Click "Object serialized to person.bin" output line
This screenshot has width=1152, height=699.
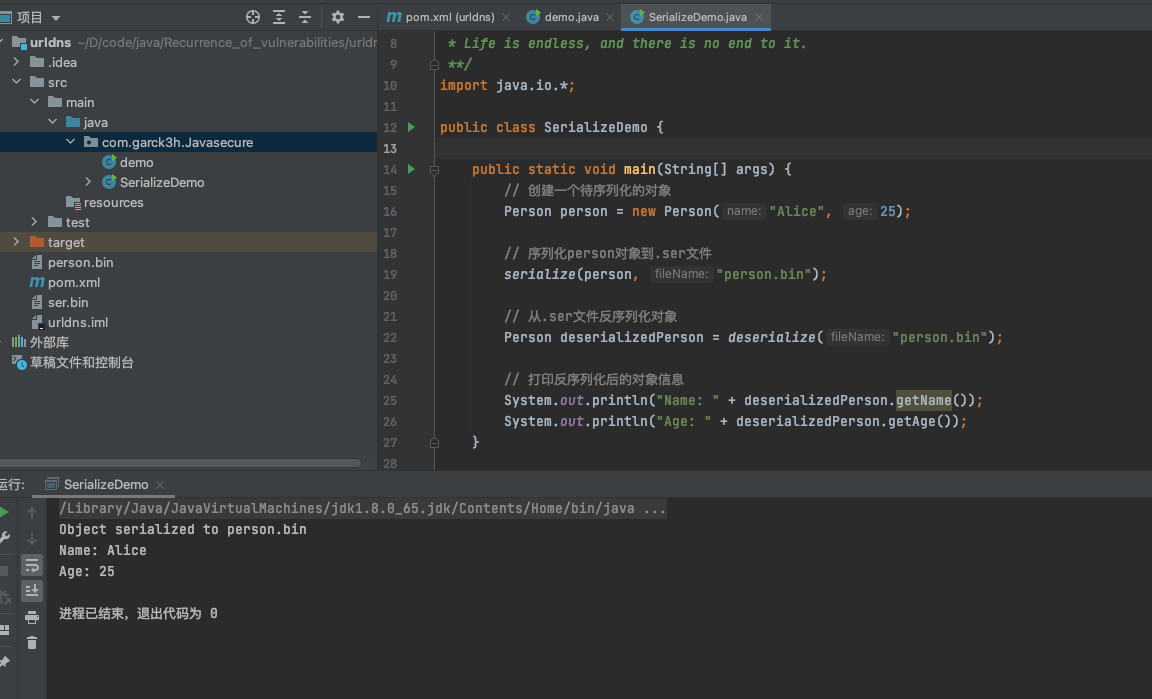183,529
